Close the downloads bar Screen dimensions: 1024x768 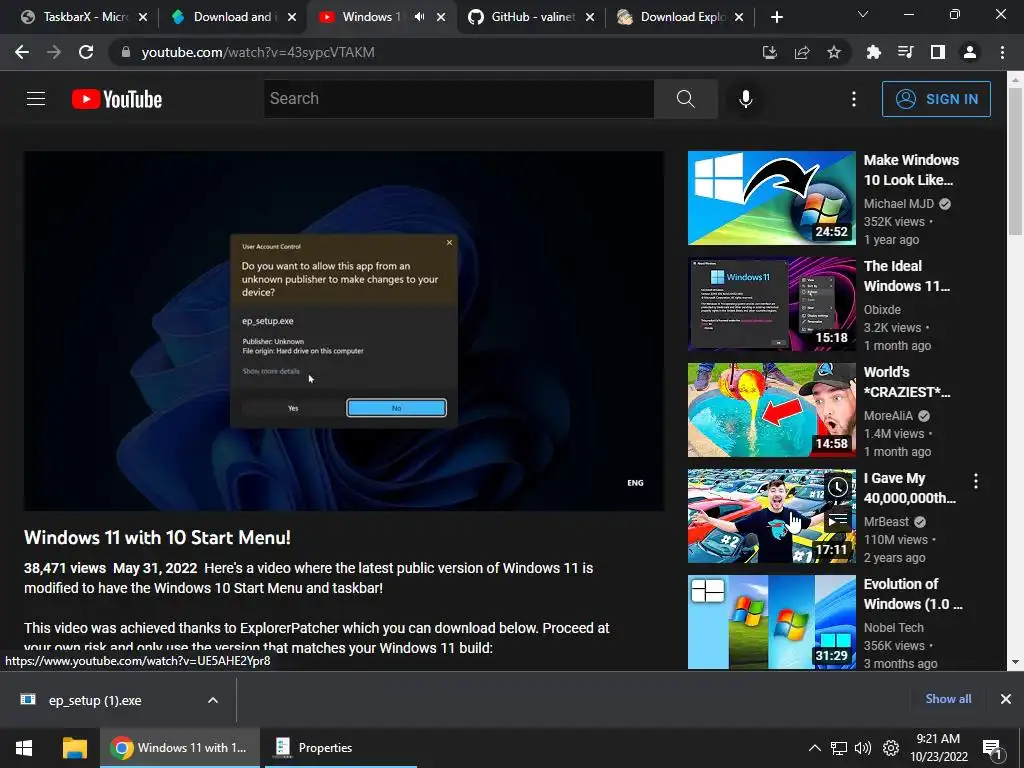[x=1006, y=699]
